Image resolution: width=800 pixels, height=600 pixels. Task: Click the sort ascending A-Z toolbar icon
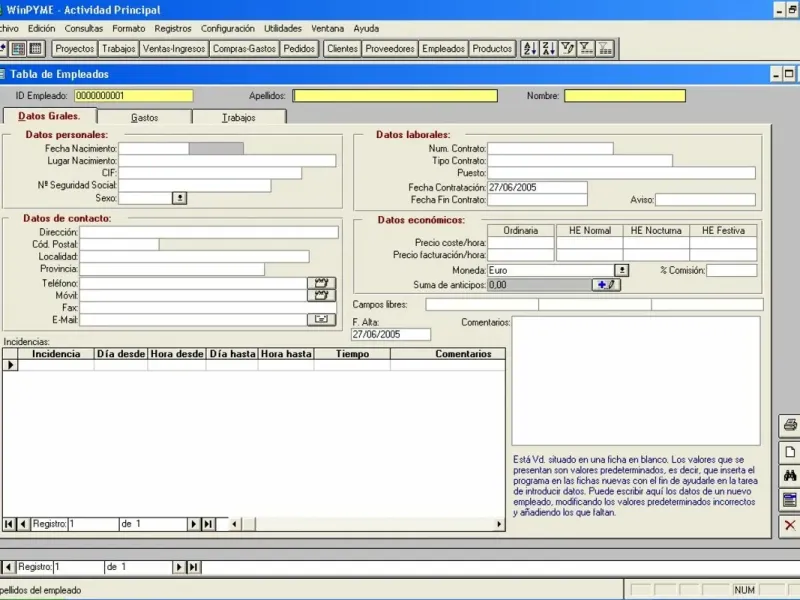[x=530, y=48]
